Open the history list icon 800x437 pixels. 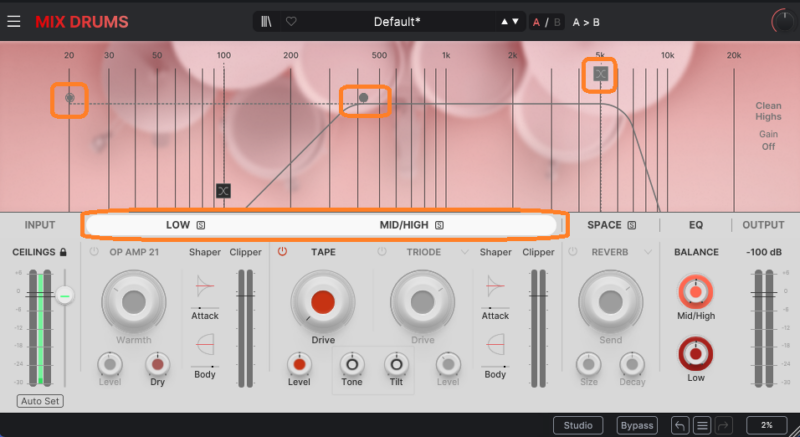pyautogui.click(x=703, y=425)
